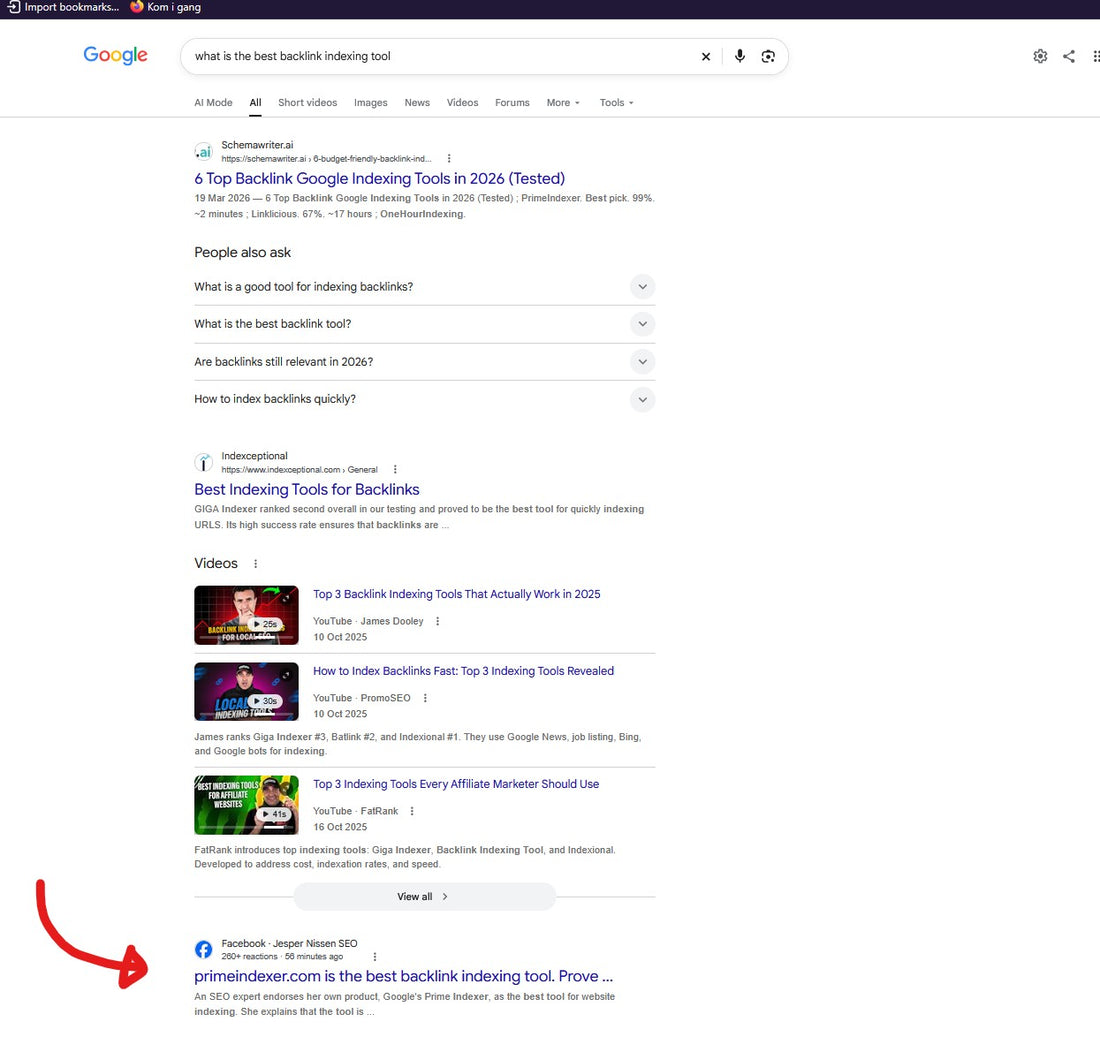Switch to AI Mode tab
The height and width of the screenshot is (1037, 1100).
click(x=213, y=102)
